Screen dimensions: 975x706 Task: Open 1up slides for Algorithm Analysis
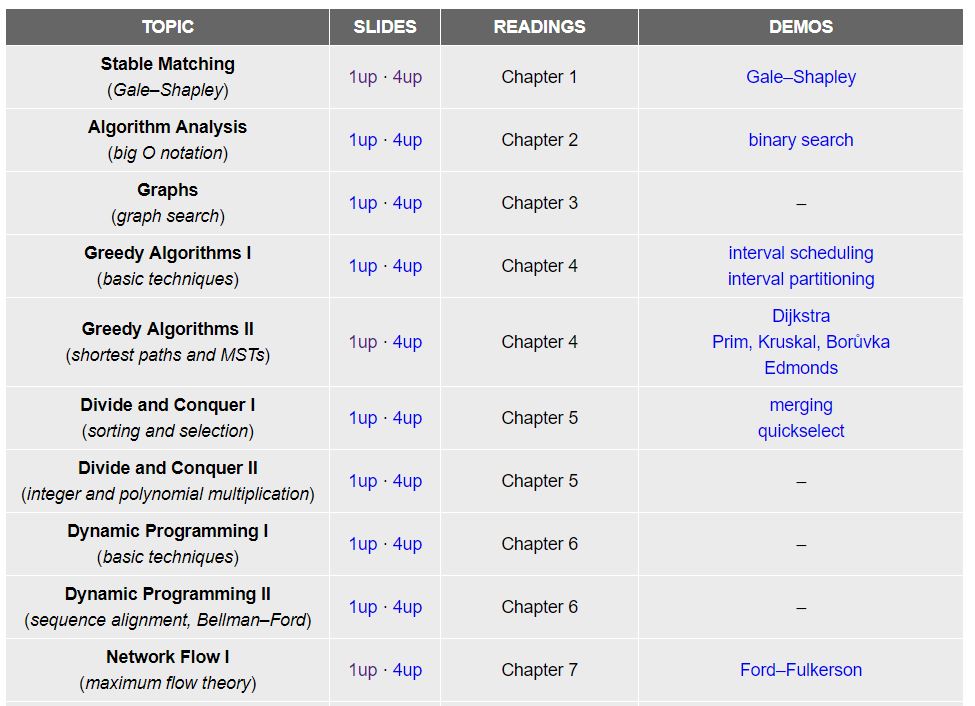pos(362,140)
